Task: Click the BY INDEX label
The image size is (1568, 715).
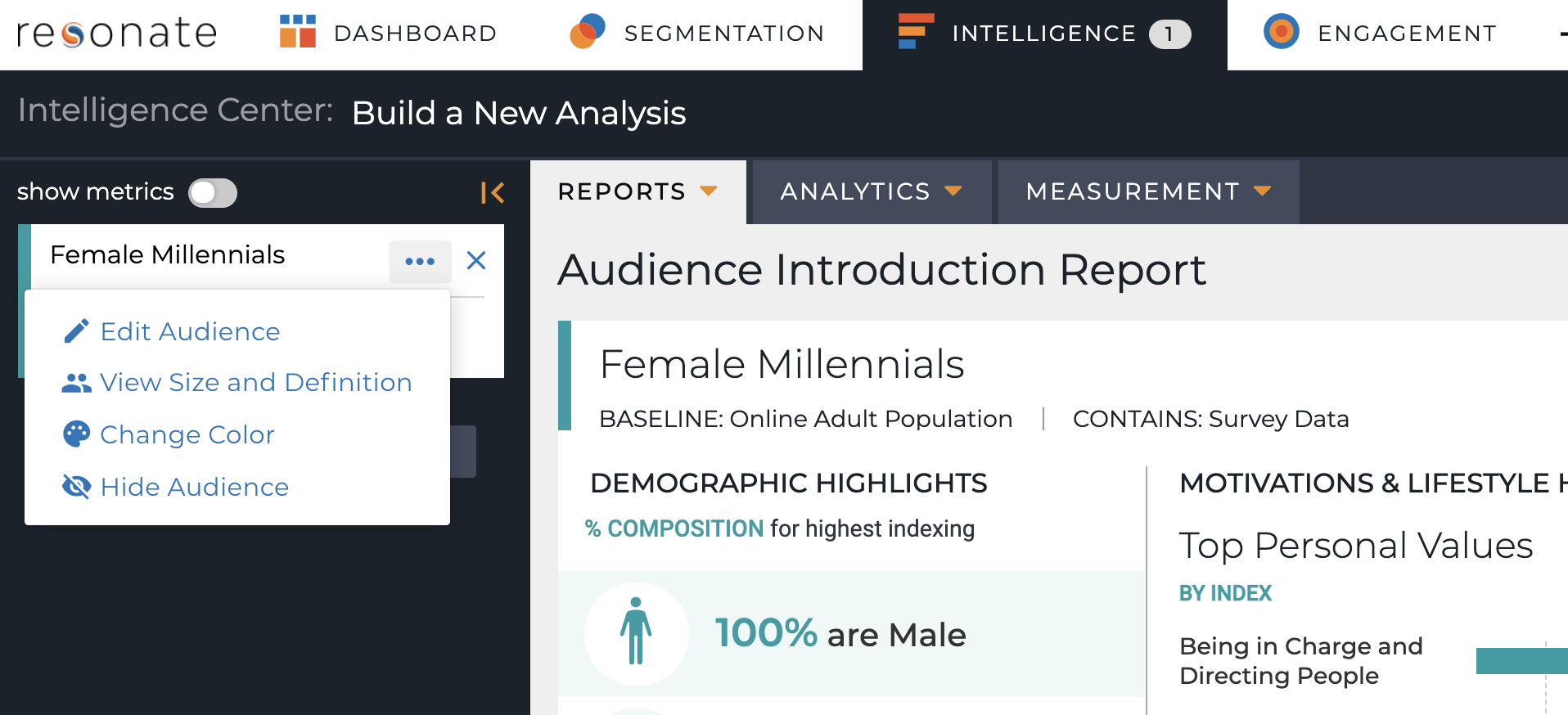Action: 1225,593
